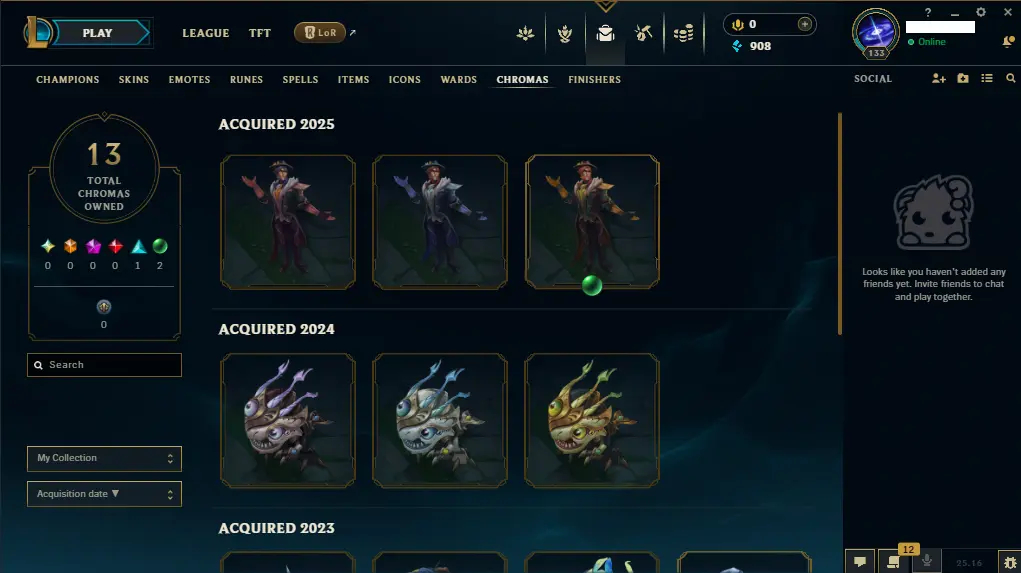
Task: Click the notification bell icon
Action: pyautogui.click(x=1008, y=42)
